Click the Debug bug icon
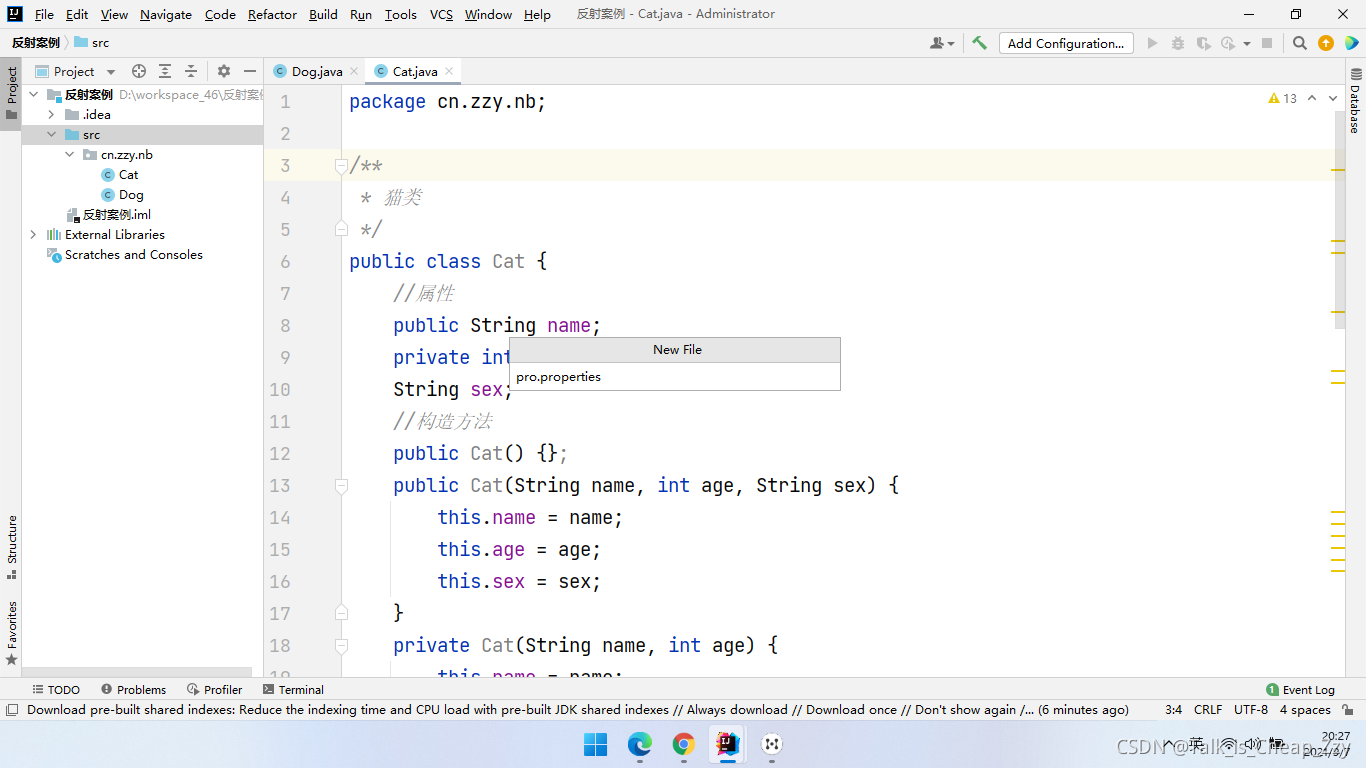Image resolution: width=1366 pixels, height=768 pixels. tap(1177, 43)
